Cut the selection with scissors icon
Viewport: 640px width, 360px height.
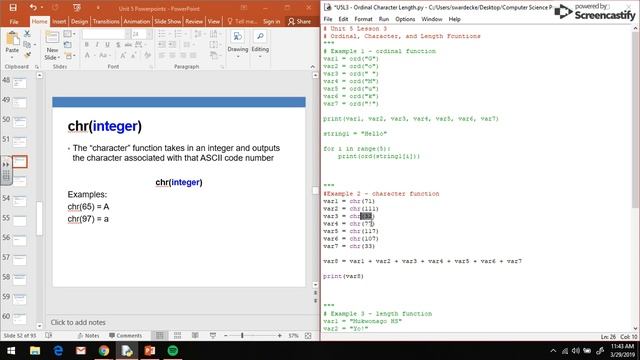click(x=27, y=34)
